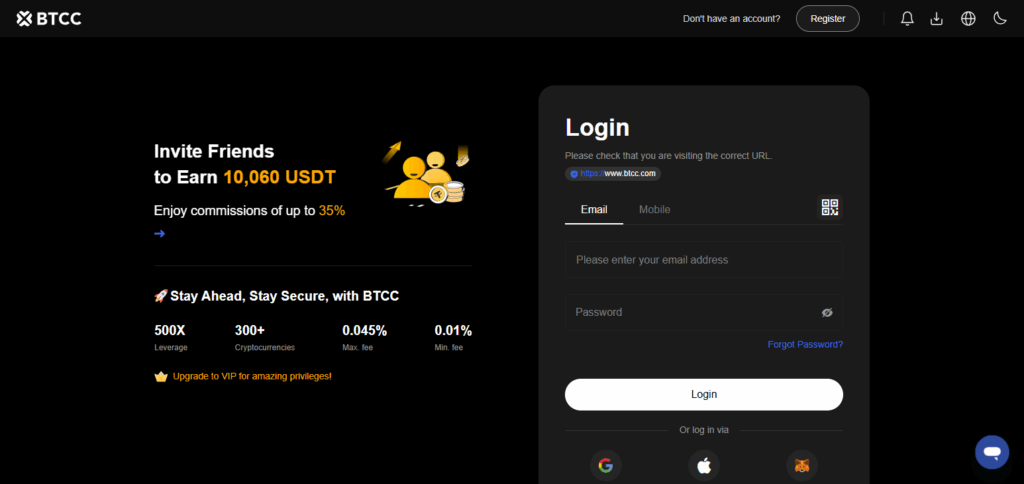Click the invite friends illustration
The width and height of the screenshot is (1024, 484).
click(x=426, y=173)
